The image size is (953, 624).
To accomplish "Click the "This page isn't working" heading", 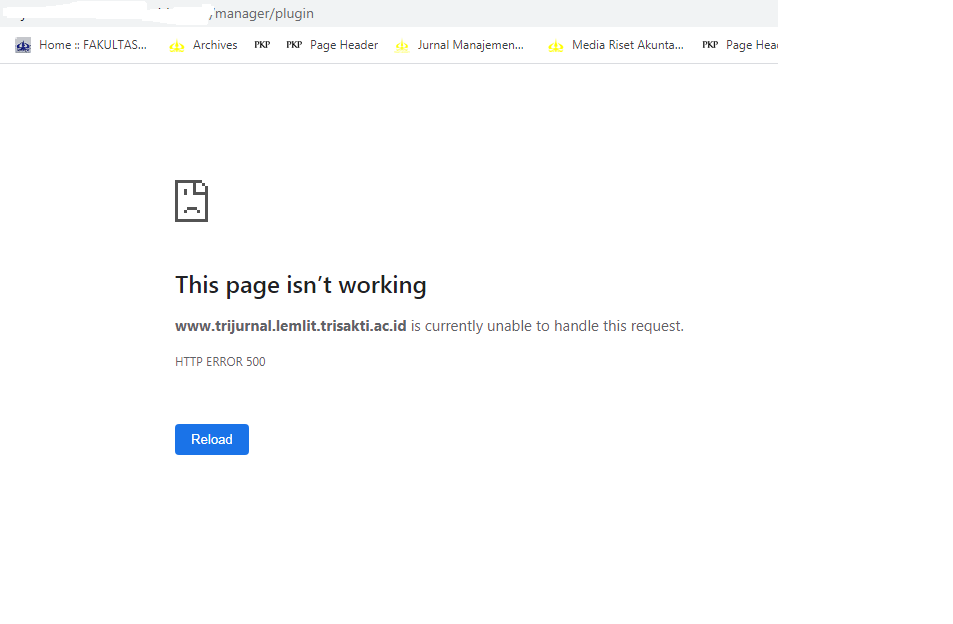I will tap(300, 285).
